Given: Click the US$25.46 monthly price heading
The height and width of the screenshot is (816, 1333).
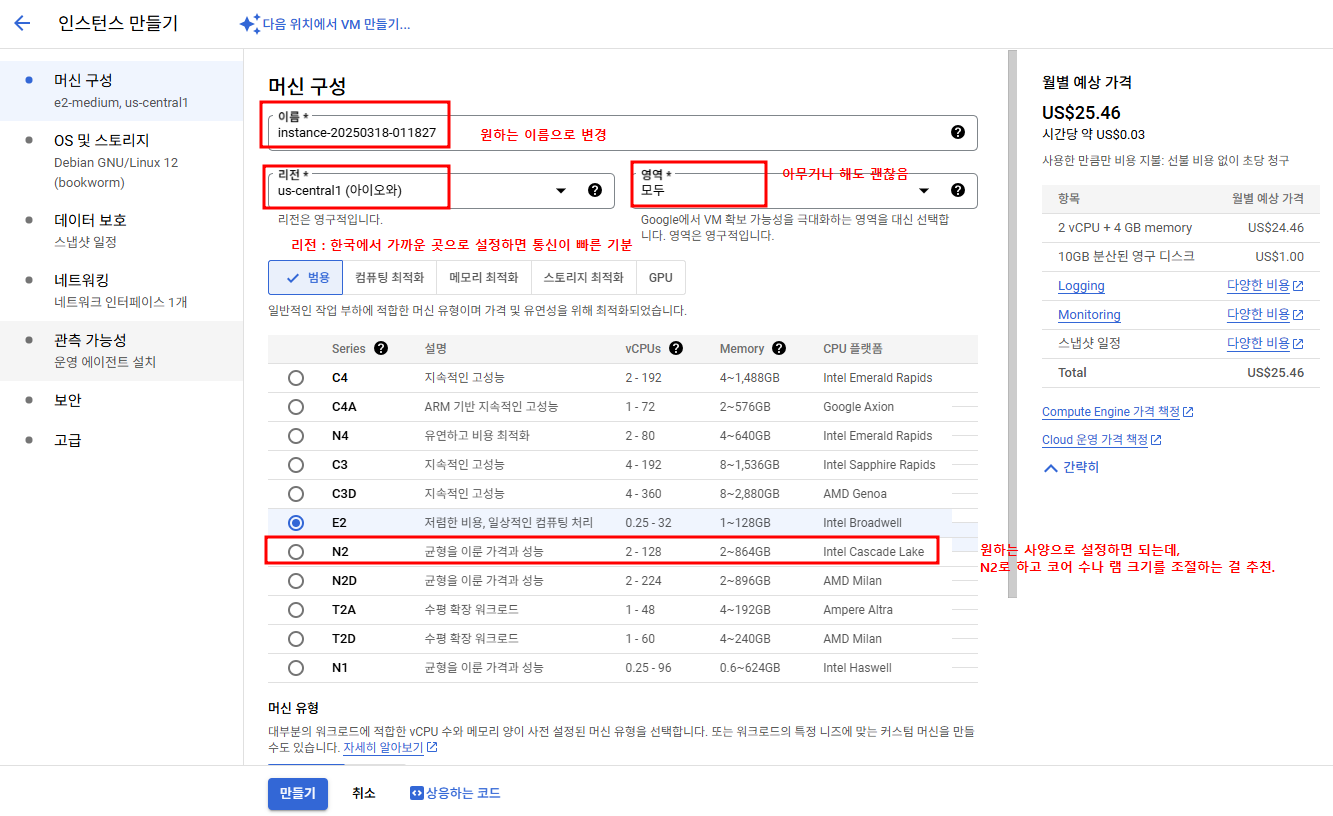Looking at the screenshot, I should coord(1081,113).
